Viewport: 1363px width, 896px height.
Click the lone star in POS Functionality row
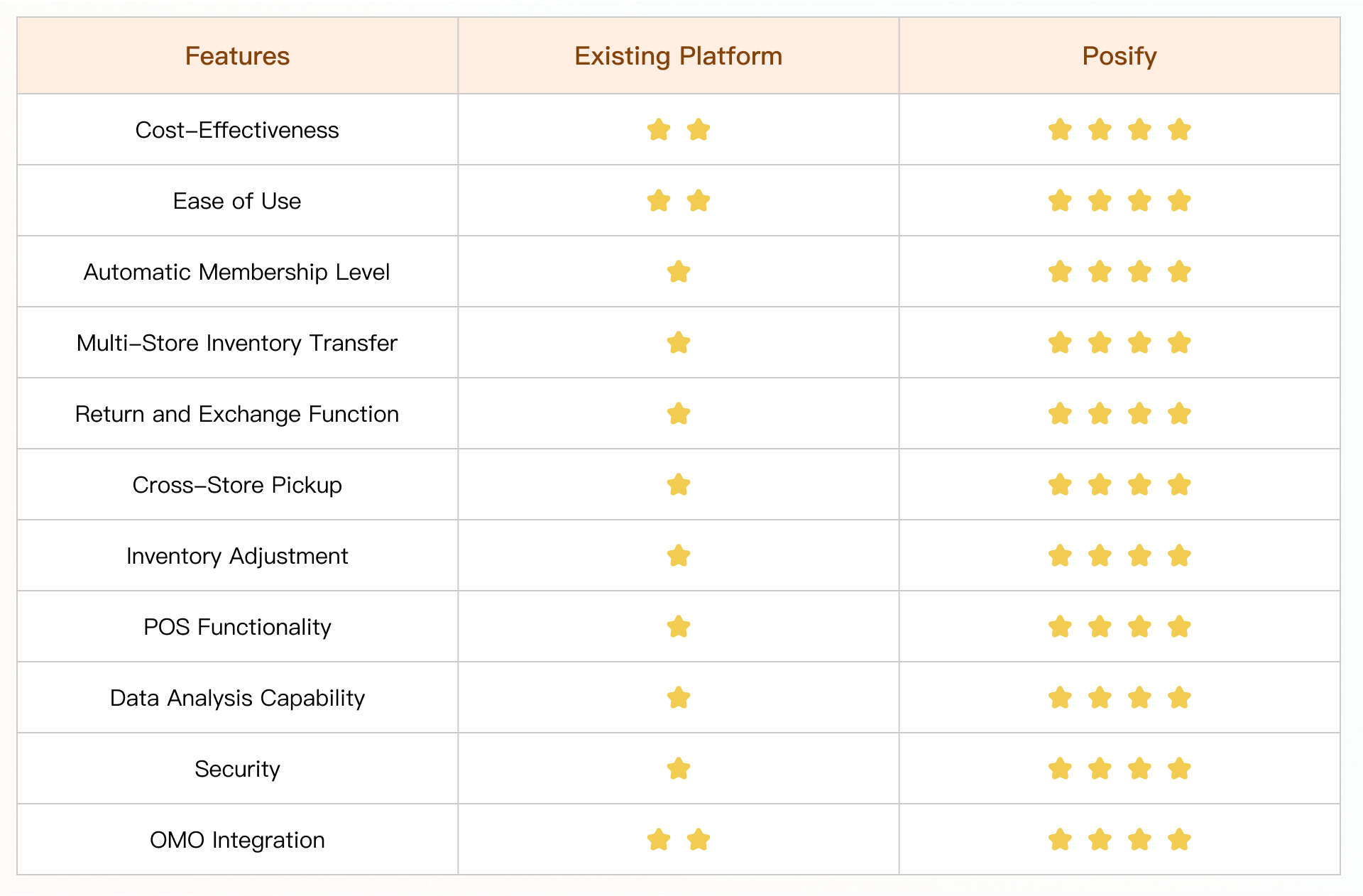tap(679, 626)
